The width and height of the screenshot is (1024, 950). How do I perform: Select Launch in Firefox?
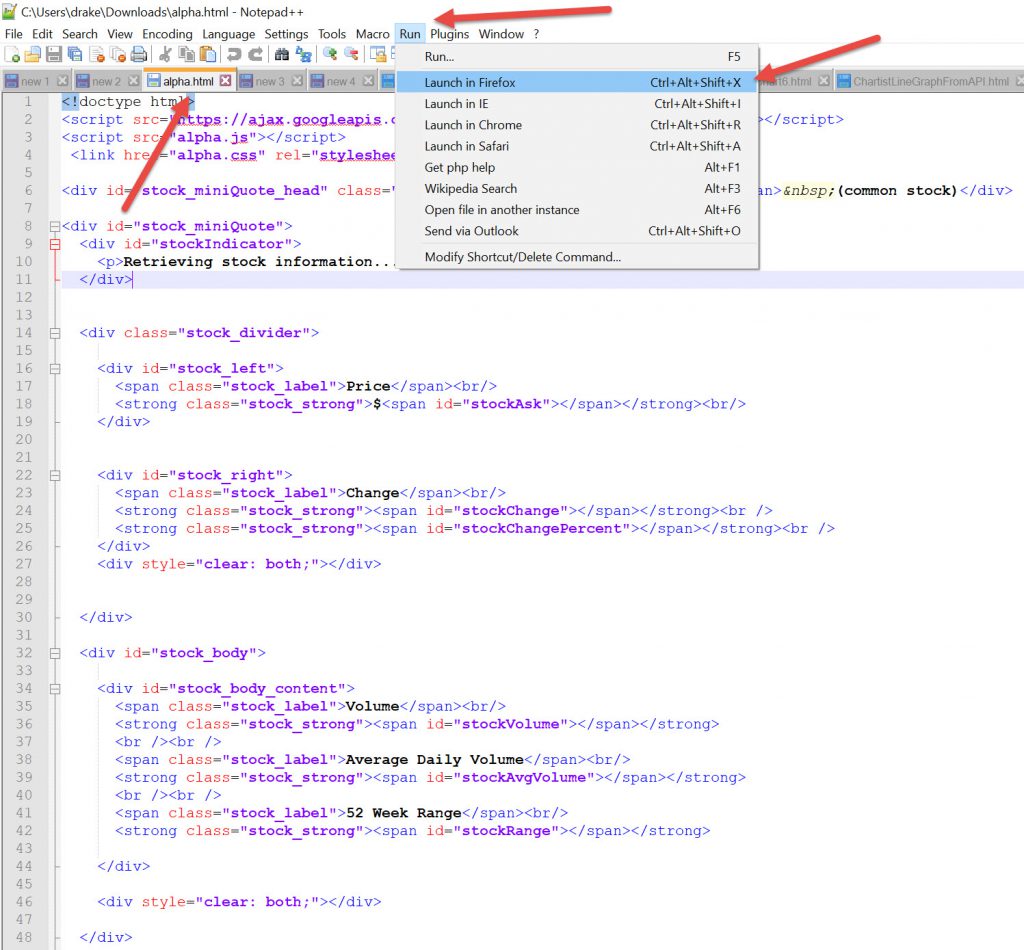pyautogui.click(x=470, y=82)
